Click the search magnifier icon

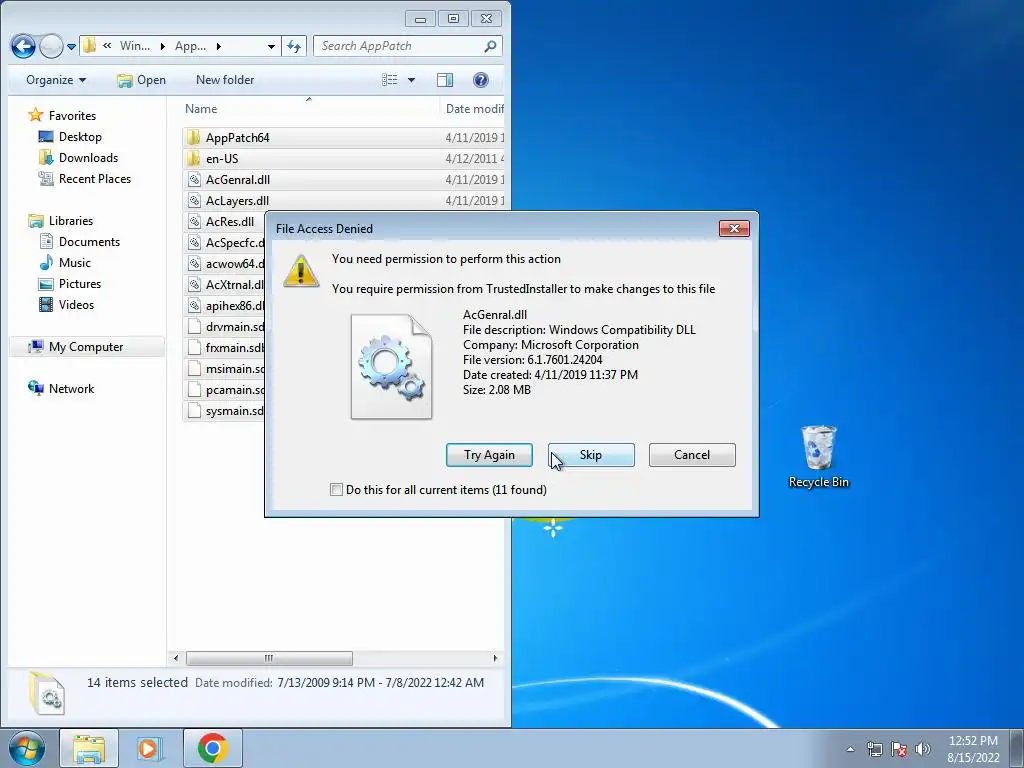coord(490,46)
